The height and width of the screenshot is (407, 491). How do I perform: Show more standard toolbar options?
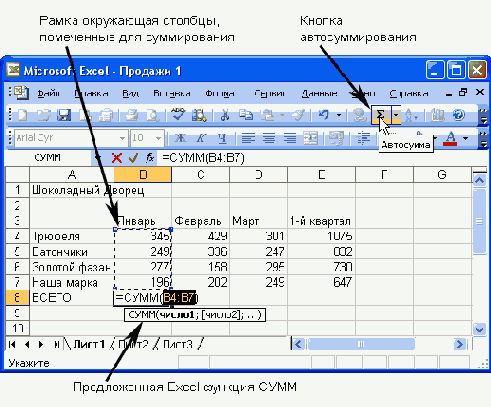coord(483,116)
